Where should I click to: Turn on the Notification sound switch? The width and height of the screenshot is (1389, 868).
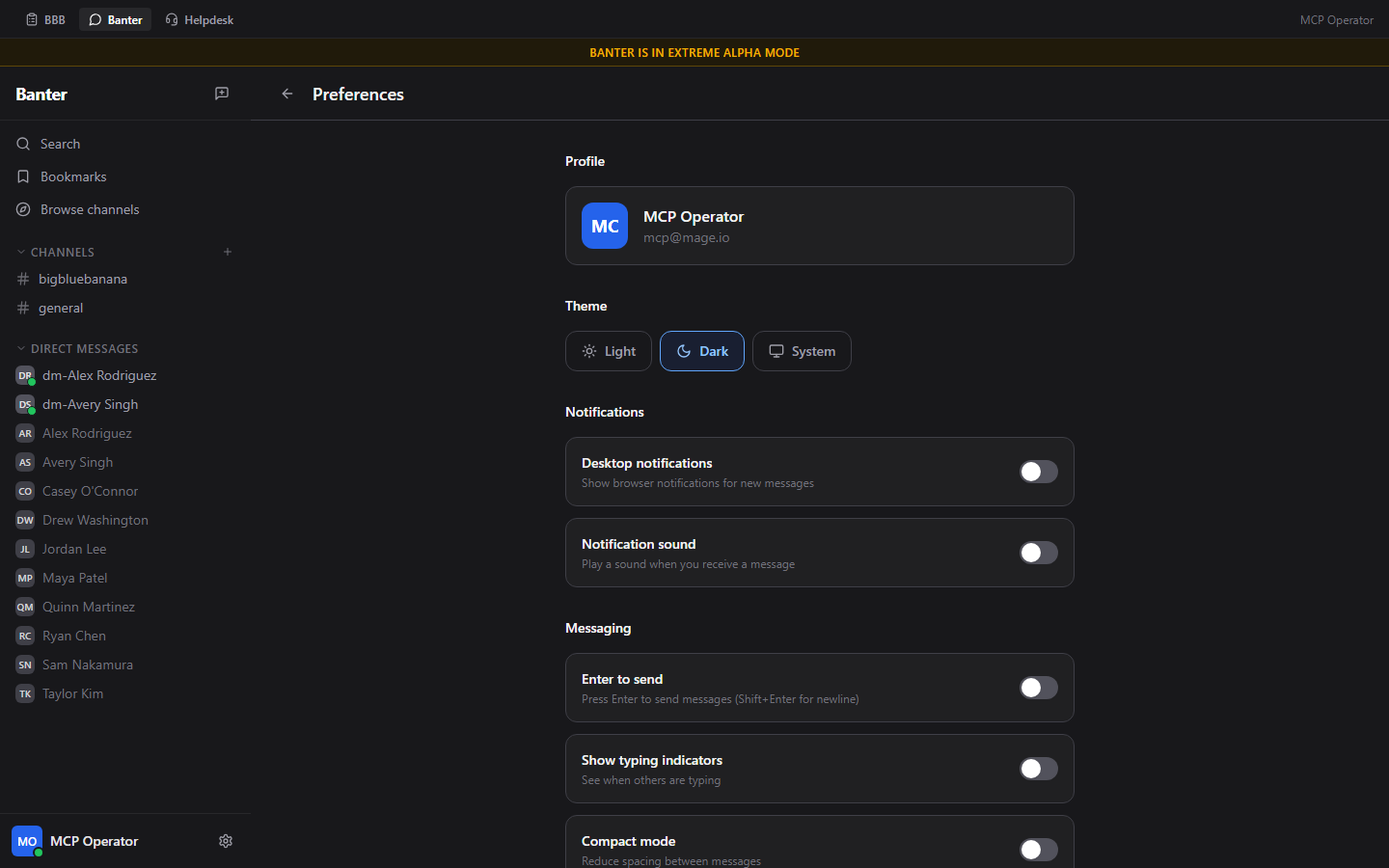(x=1039, y=553)
